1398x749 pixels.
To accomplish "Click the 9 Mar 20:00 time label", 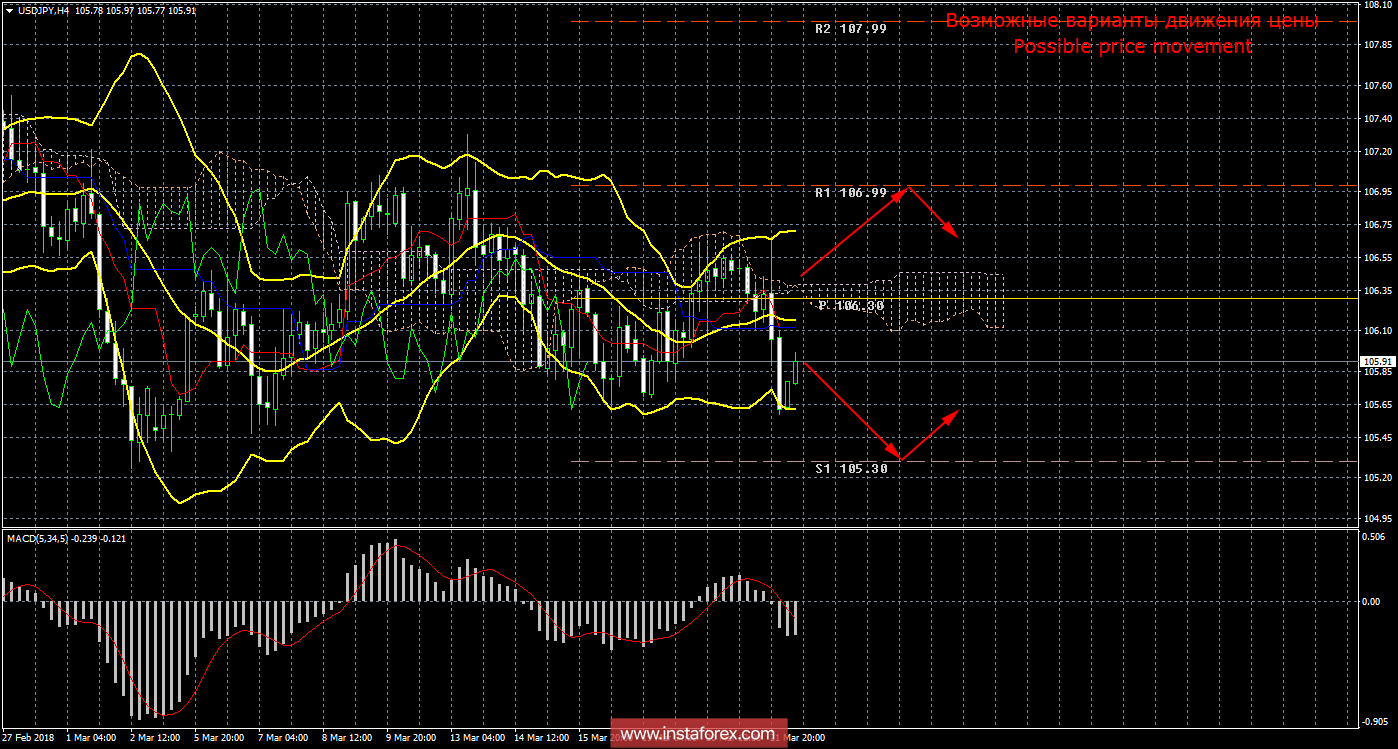I will pyautogui.click(x=410, y=738).
